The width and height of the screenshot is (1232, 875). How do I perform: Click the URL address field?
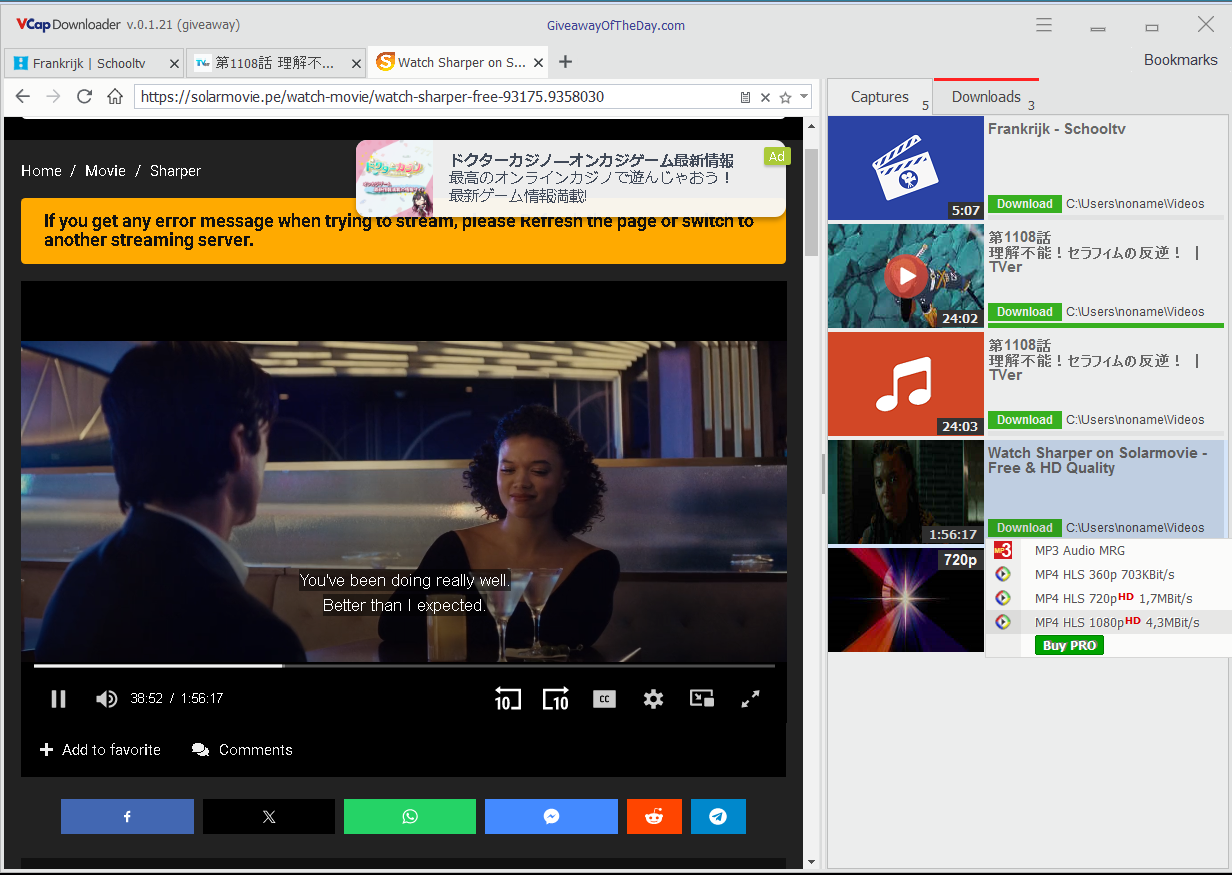435,97
